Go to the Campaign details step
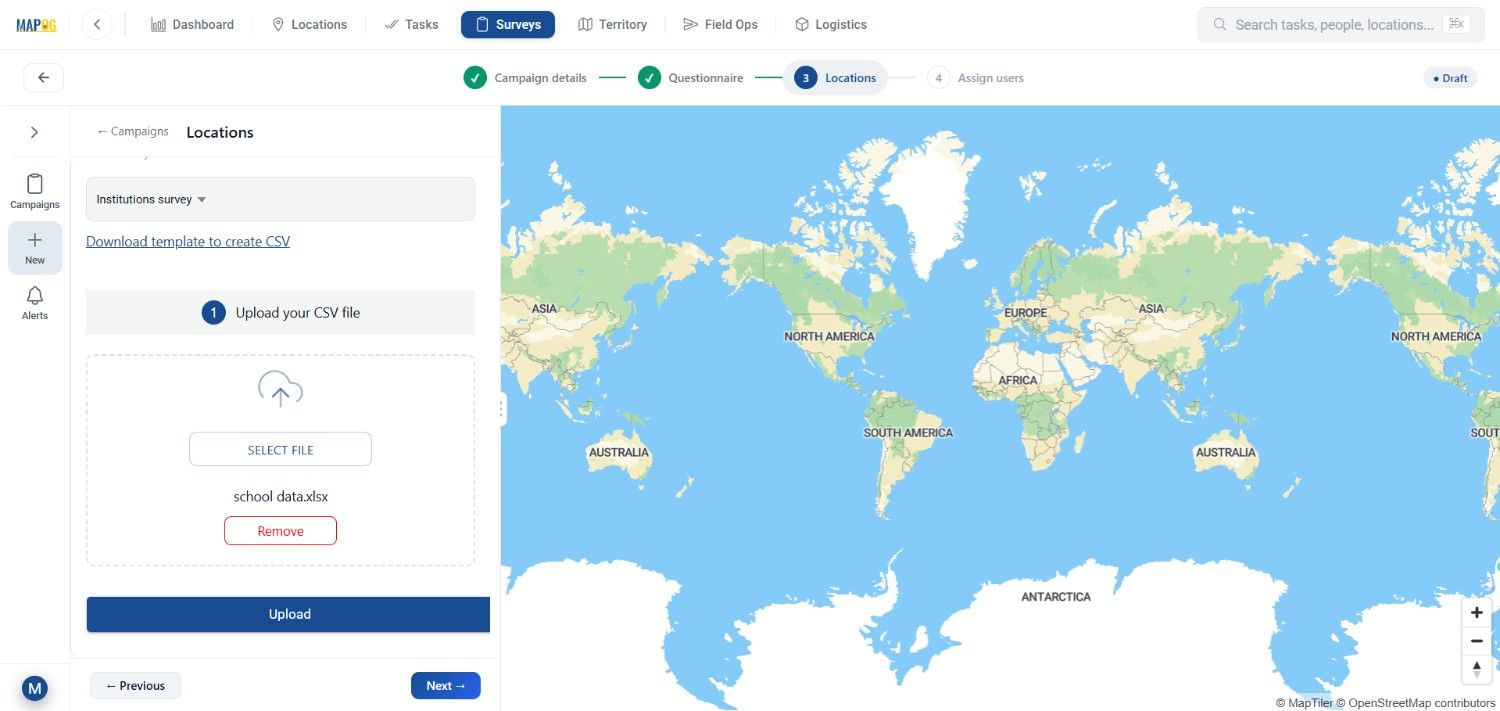The width and height of the screenshot is (1500, 711). coord(525,78)
